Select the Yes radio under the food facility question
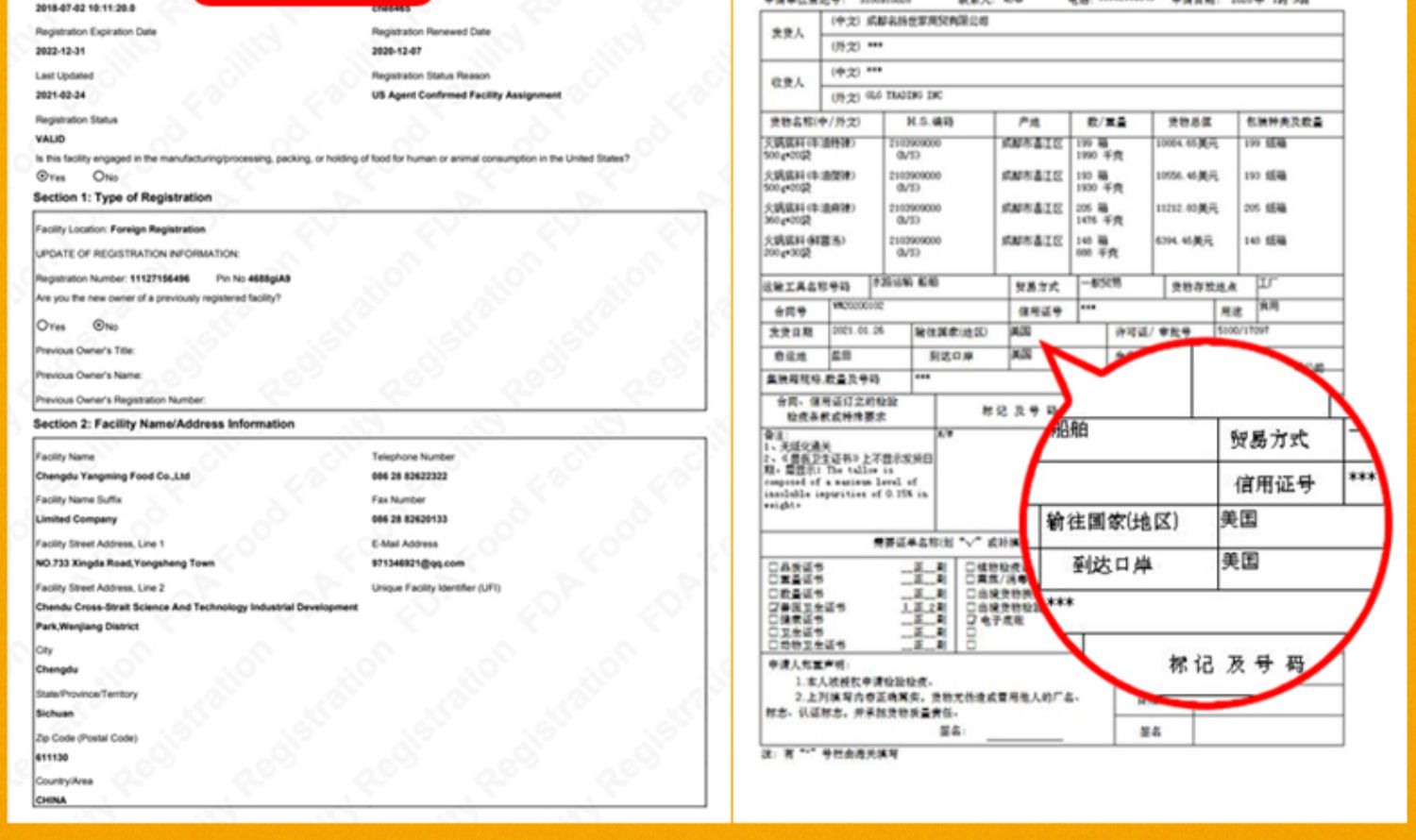 (42, 176)
